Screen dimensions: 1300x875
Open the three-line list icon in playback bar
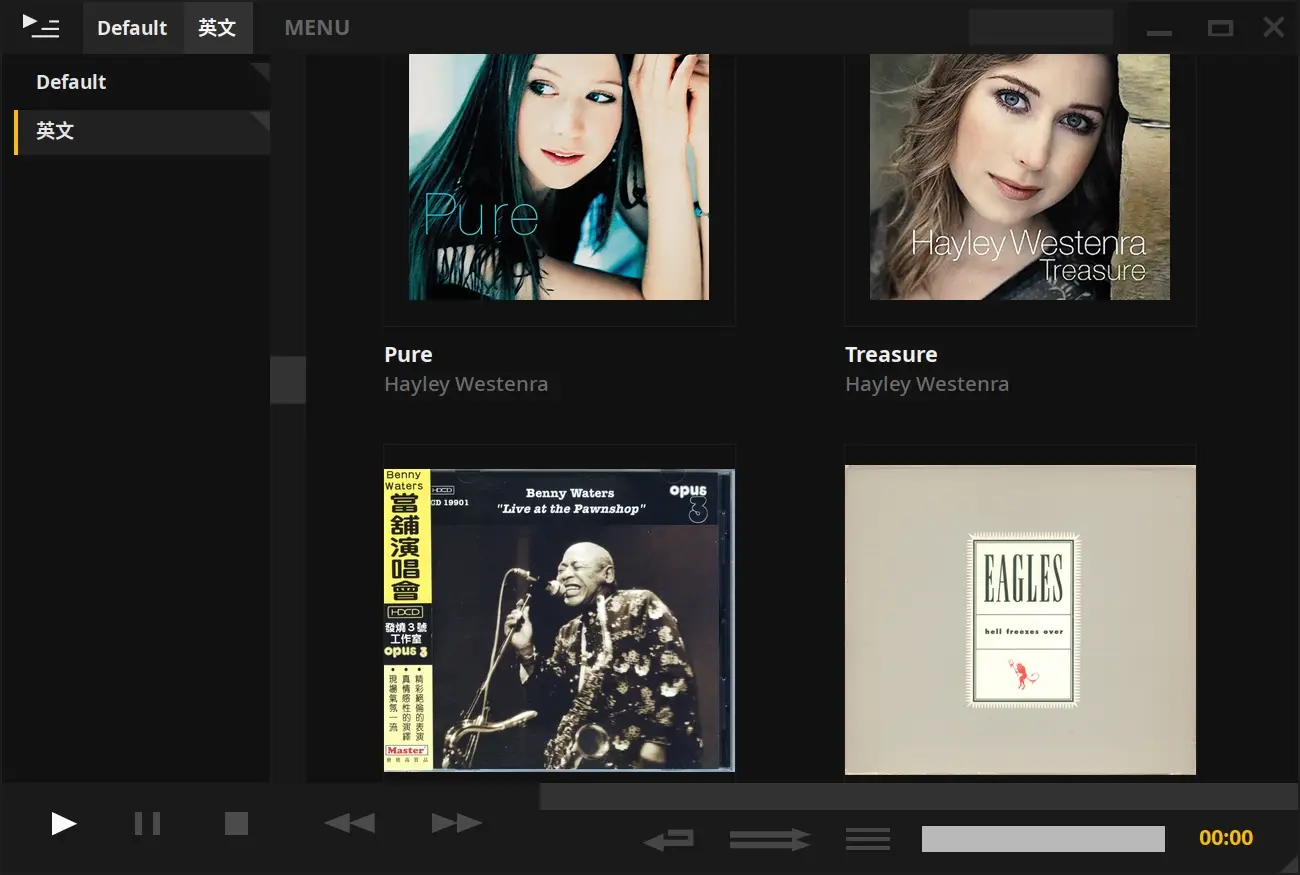pyautogui.click(x=868, y=839)
